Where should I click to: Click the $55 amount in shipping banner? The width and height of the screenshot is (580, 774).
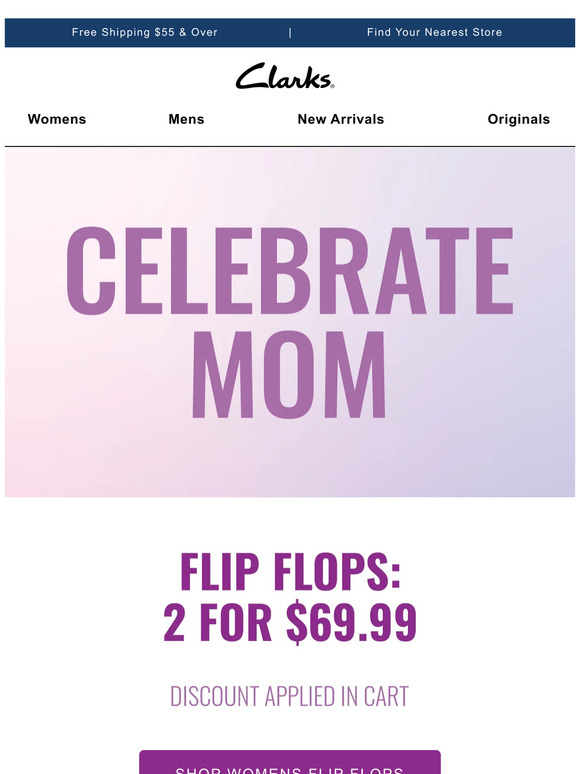pos(164,32)
